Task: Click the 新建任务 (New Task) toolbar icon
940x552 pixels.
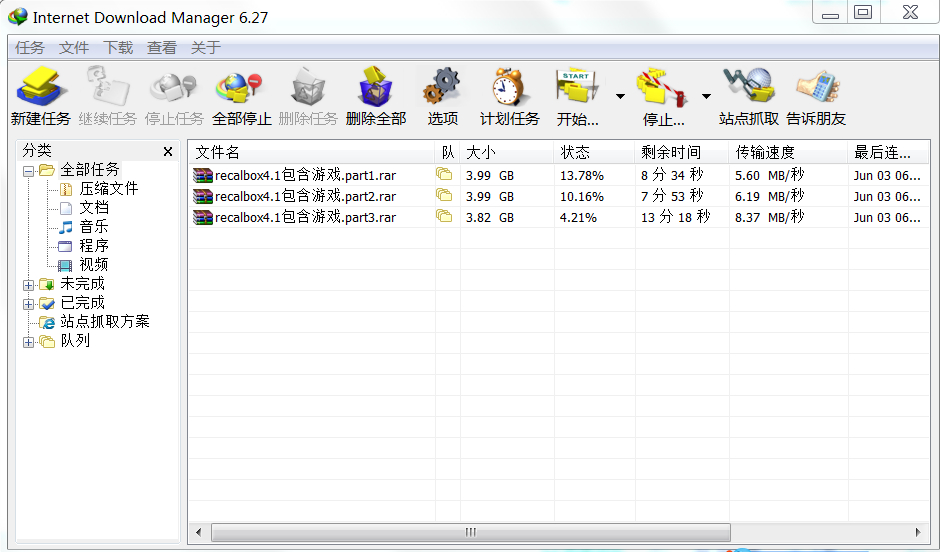Action: [41, 88]
